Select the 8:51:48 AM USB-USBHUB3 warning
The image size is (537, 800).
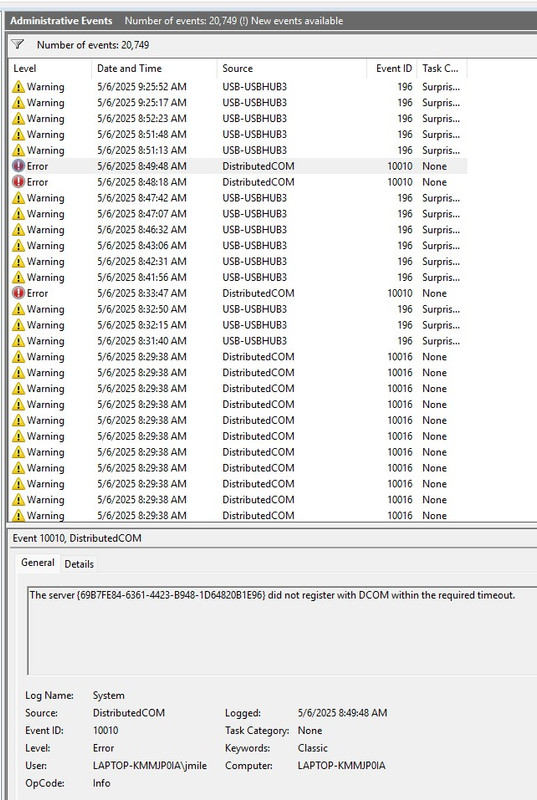click(238, 134)
